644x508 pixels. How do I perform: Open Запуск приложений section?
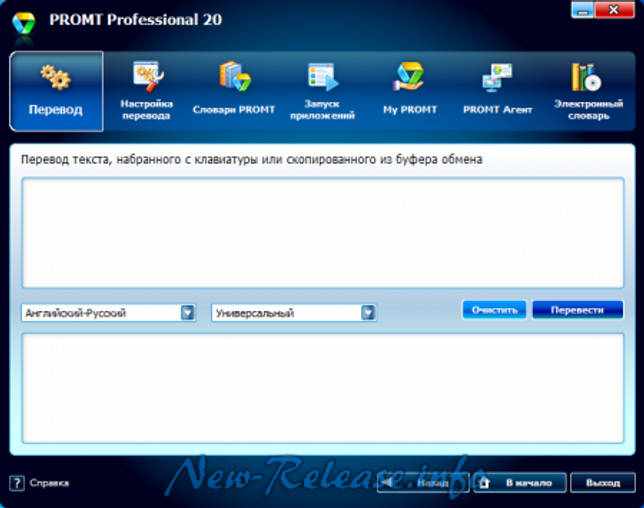[x=322, y=91]
